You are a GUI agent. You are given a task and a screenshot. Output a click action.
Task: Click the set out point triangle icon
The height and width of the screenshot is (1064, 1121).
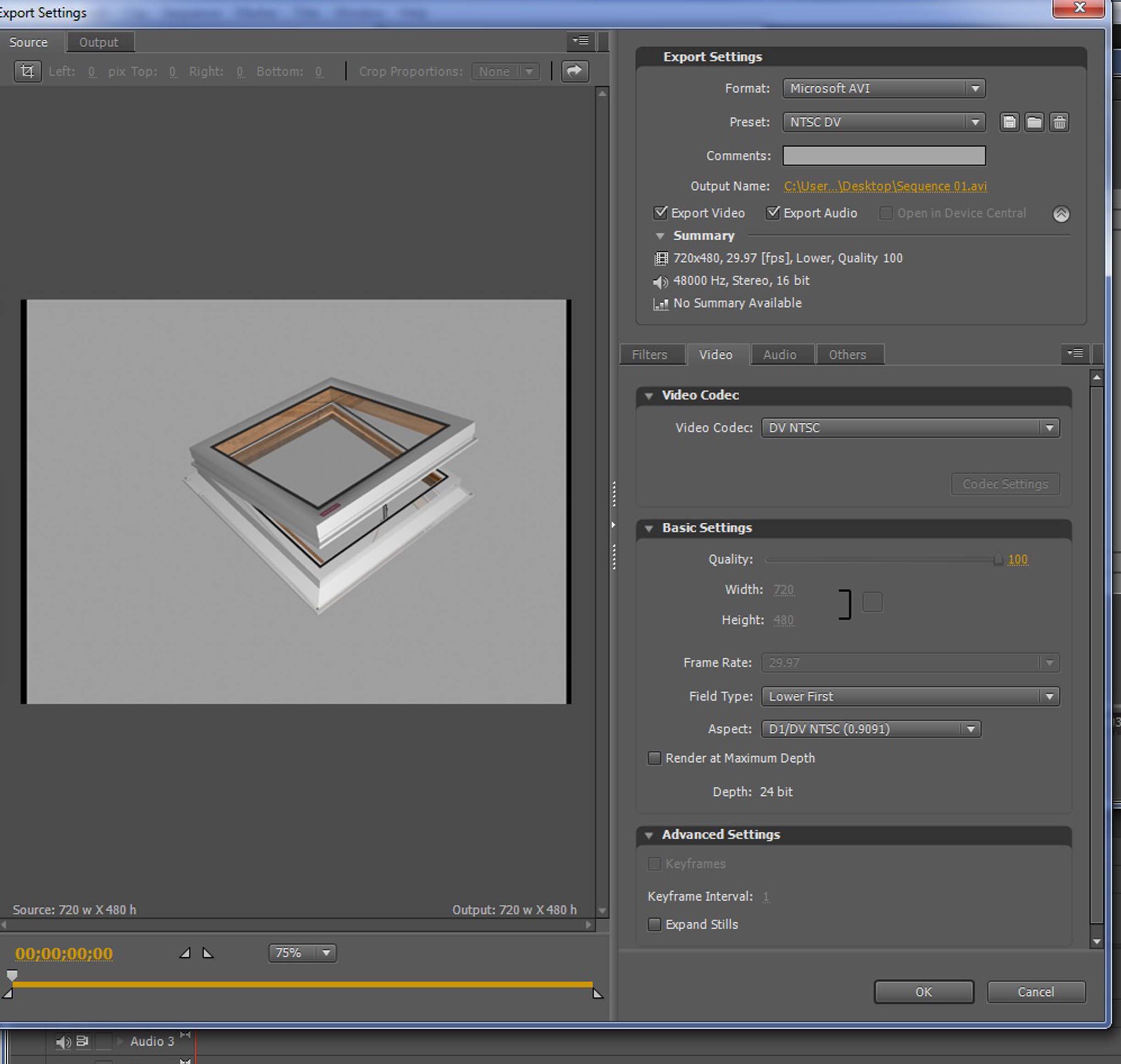[x=208, y=953]
